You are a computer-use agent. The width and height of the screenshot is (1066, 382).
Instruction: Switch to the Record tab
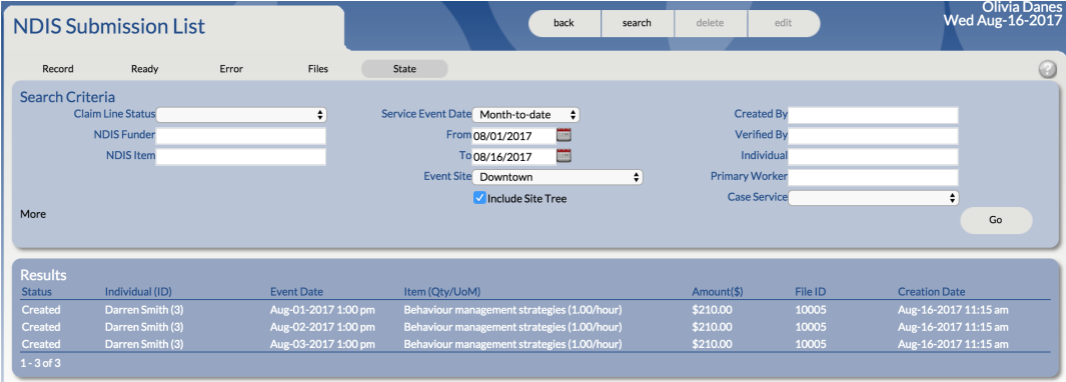point(58,69)
